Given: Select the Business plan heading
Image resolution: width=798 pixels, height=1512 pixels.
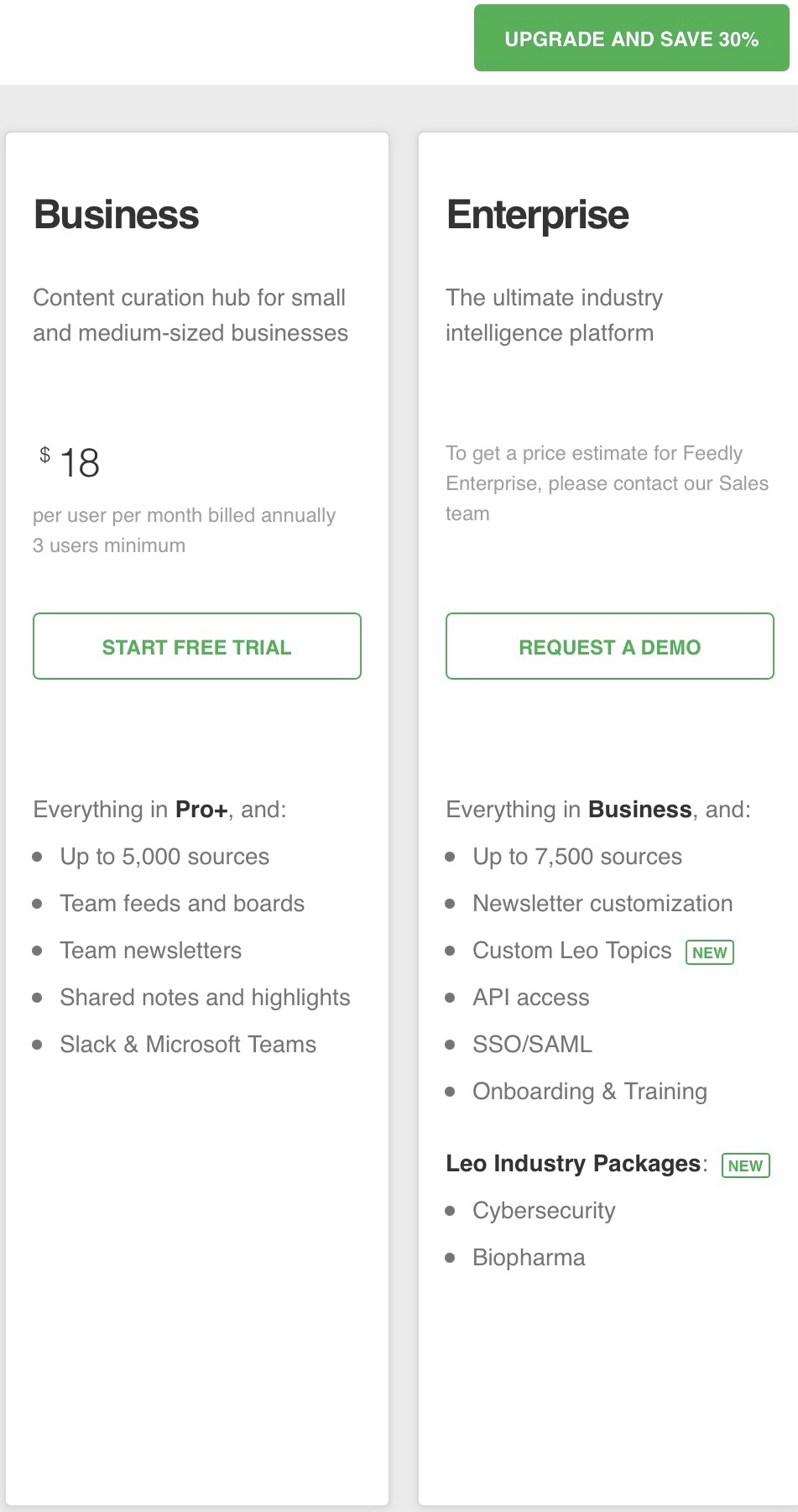Looking at the screenshot, I should click(x=117, y=215).
